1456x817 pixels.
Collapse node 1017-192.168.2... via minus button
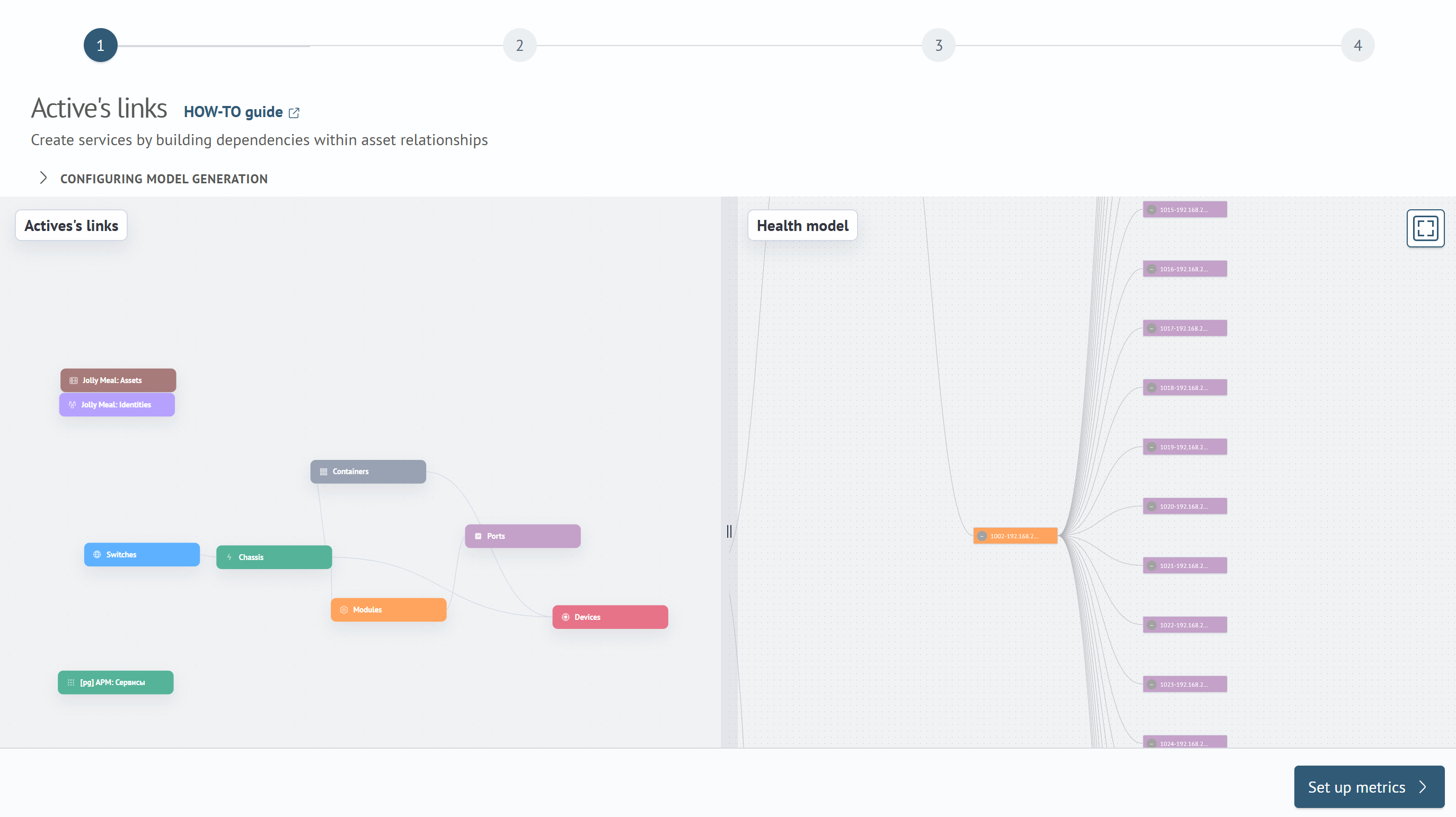pyautogui.click(x=1151, y=328)
